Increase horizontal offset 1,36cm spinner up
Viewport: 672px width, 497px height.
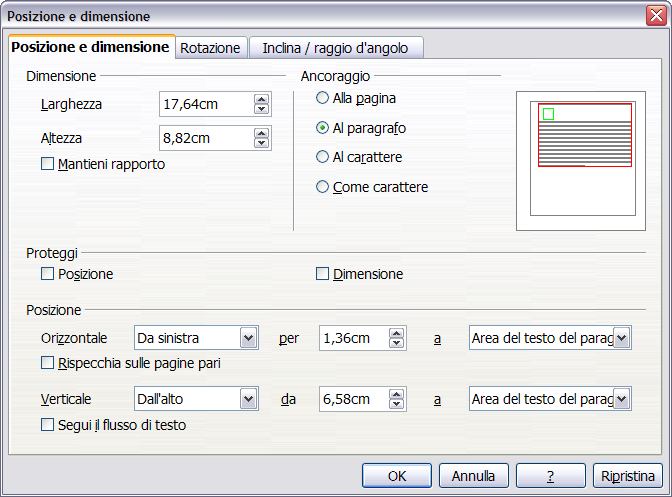[x=397, y=333]
